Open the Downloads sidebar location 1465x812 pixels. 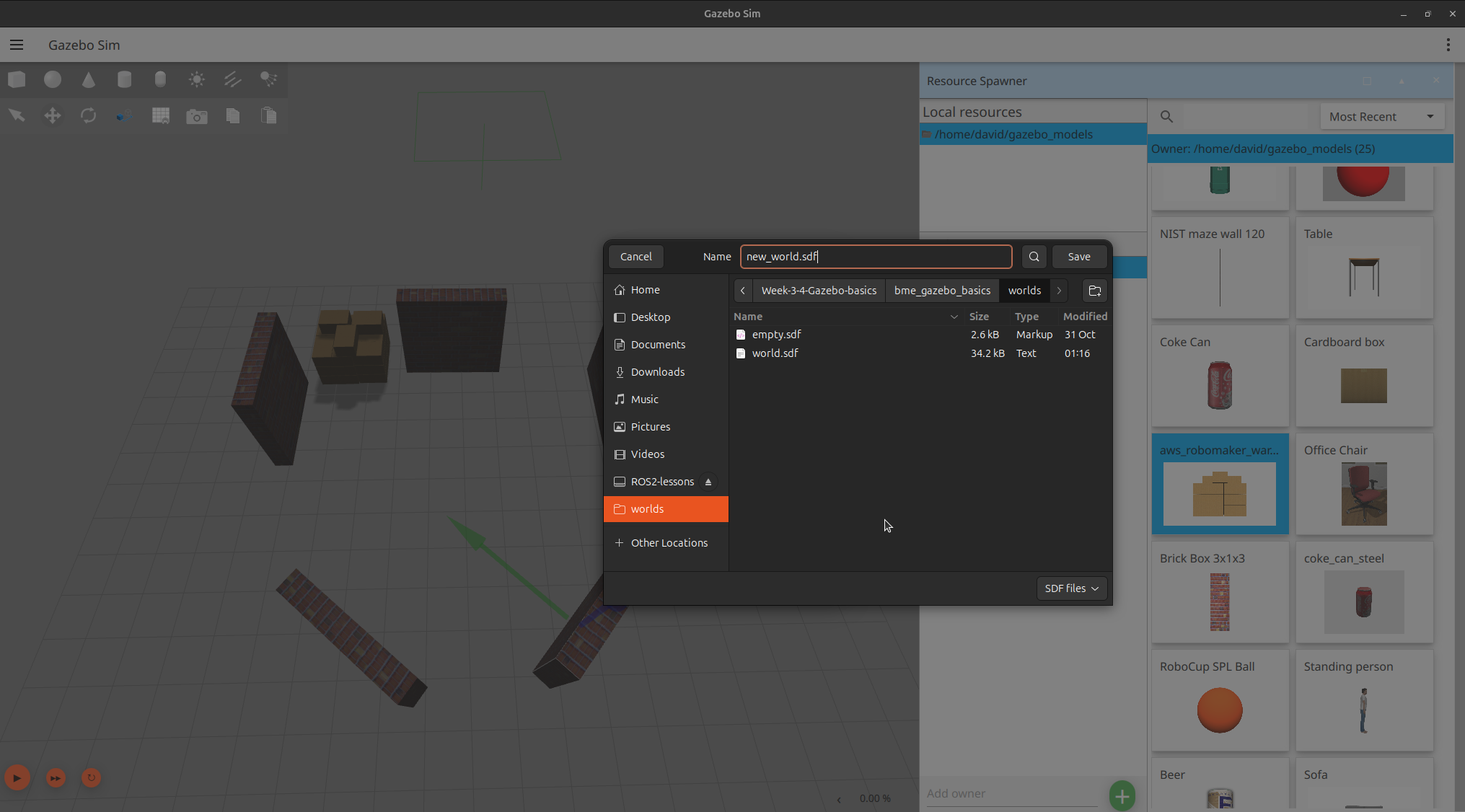[x=657, y=372]
